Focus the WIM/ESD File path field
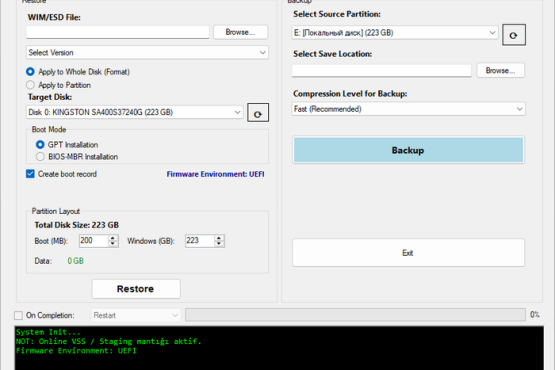Viewport: 555px width, 370px height. (x=118, y=32)
